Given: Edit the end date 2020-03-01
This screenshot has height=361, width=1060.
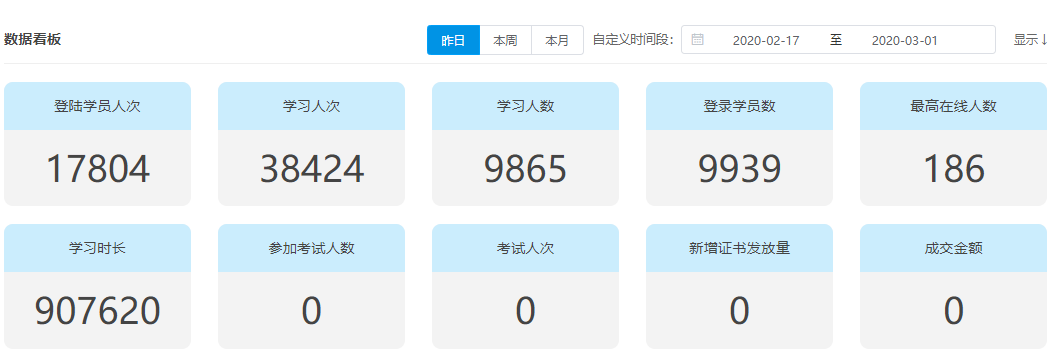Looking at the screenshot, I should [x=905, y=41].
